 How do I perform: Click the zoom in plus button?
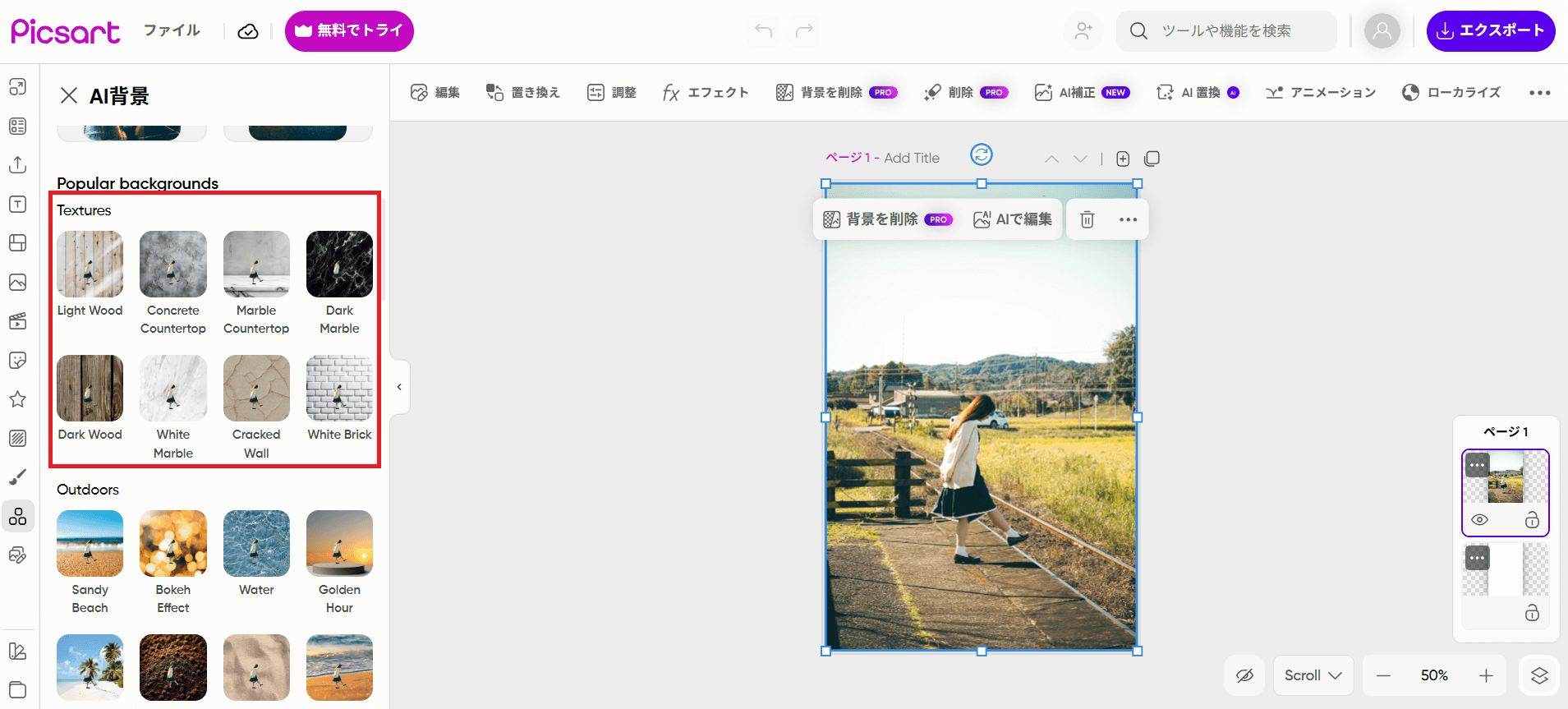click(x=1486, y=675)
